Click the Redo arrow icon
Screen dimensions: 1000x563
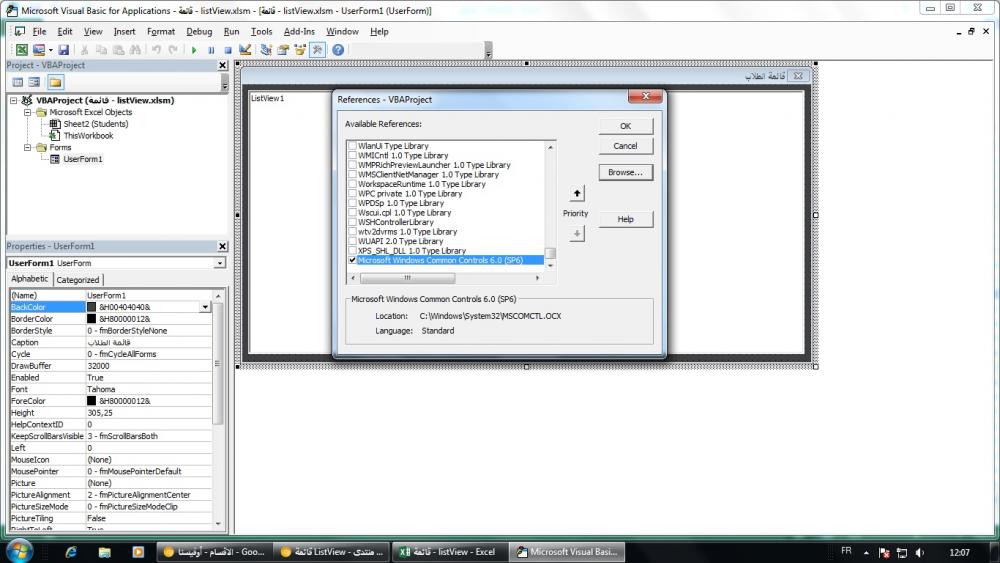pos(173,50)
